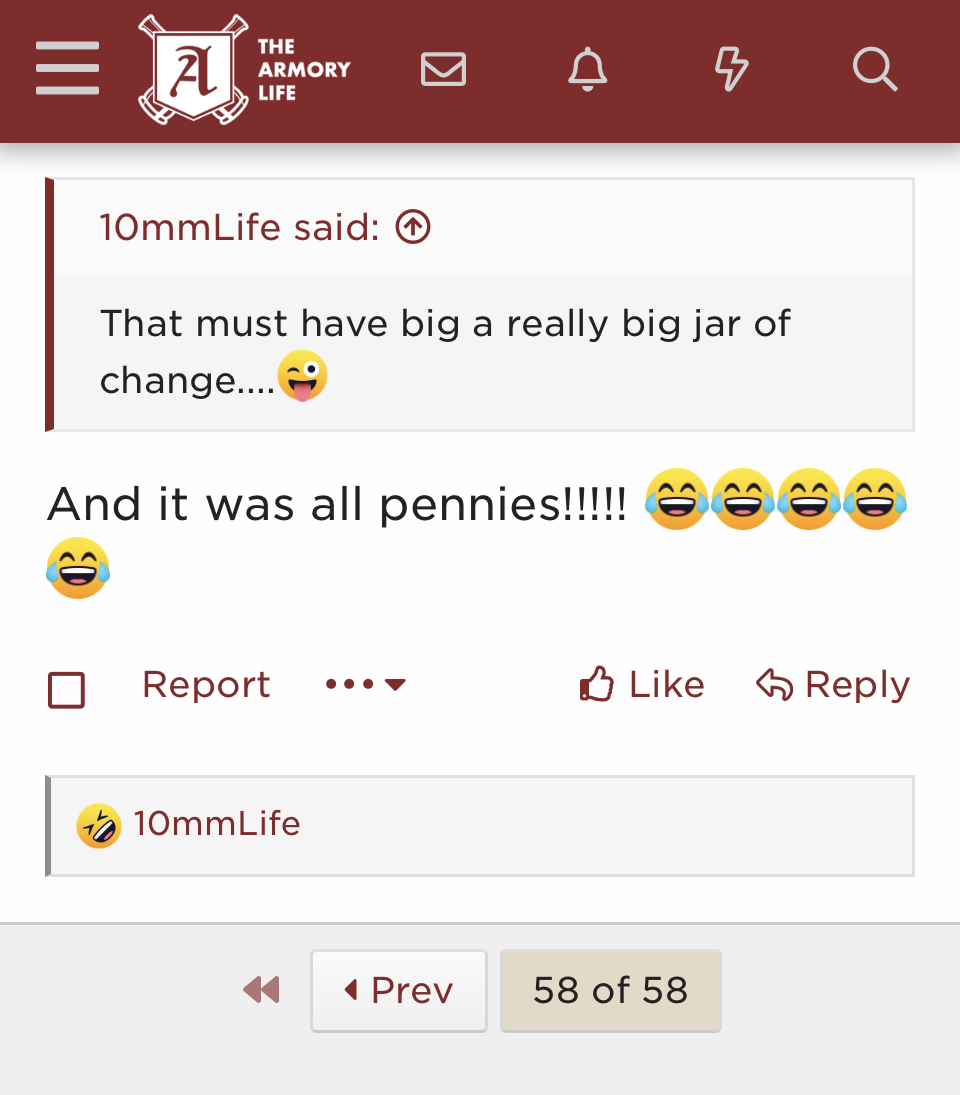Open the alerts bell icon
The height and width of the screenshot is (1095, 960).
pyautogui.click(x=587, y=69)
